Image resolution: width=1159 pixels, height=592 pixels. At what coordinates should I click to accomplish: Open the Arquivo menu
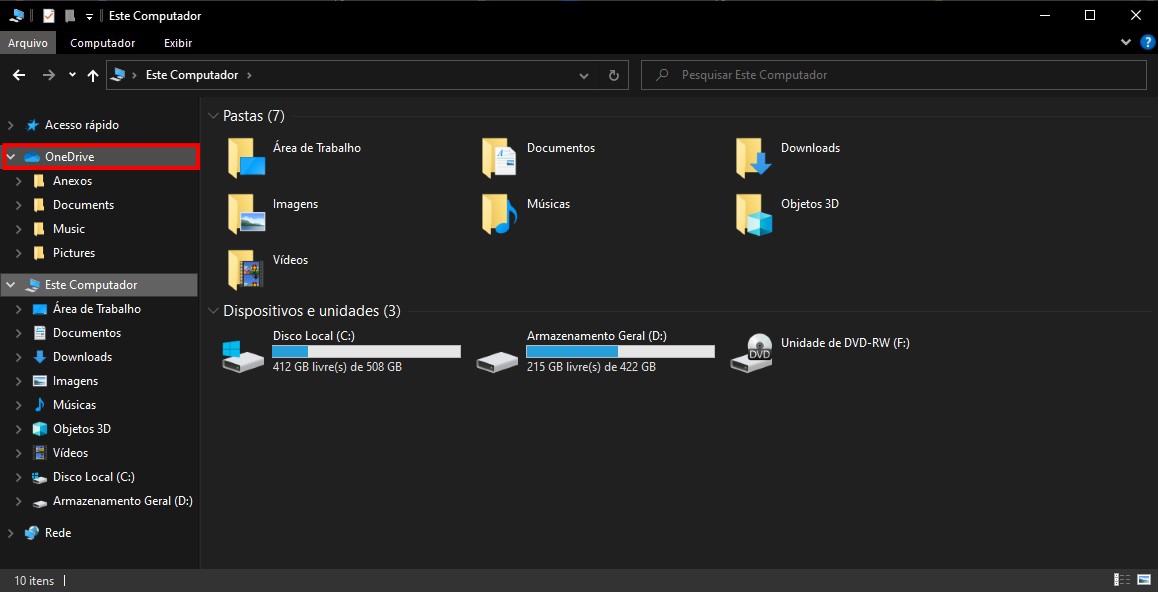tap(27, 43)
